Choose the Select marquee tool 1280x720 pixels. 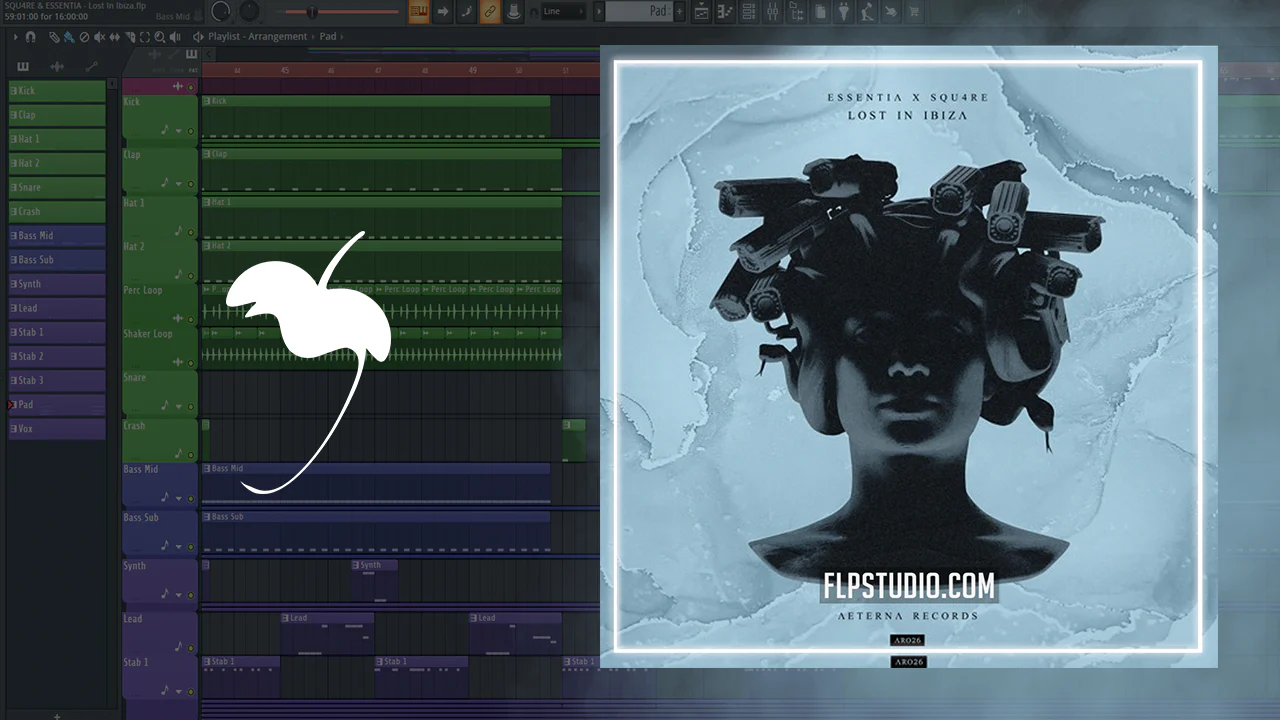coord(145,37)
